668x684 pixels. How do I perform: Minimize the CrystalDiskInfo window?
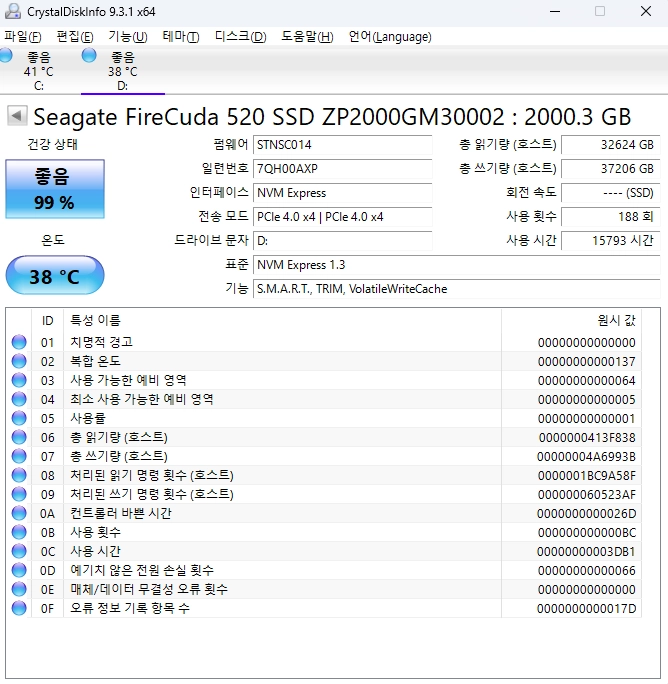tap(555, 11)
